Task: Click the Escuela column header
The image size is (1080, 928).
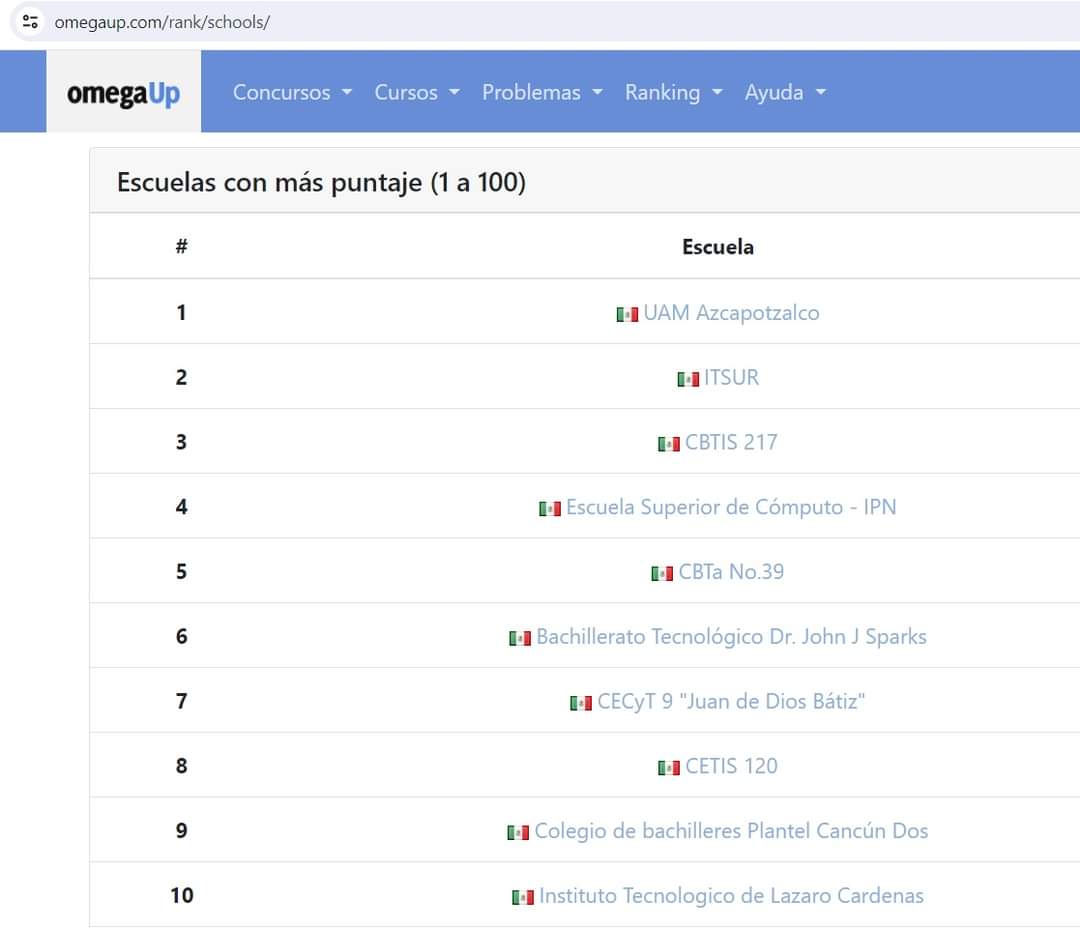Action: (718, 247)
